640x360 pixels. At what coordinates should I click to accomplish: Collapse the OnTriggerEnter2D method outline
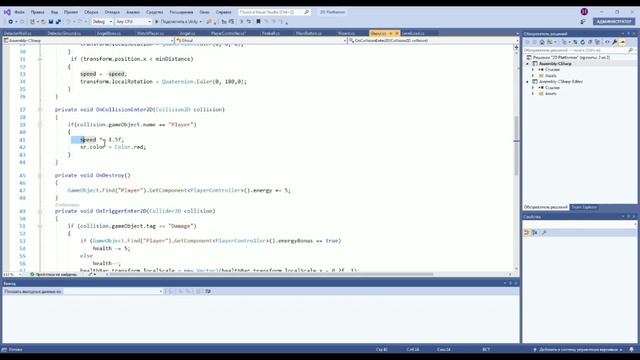coord(40,211)
